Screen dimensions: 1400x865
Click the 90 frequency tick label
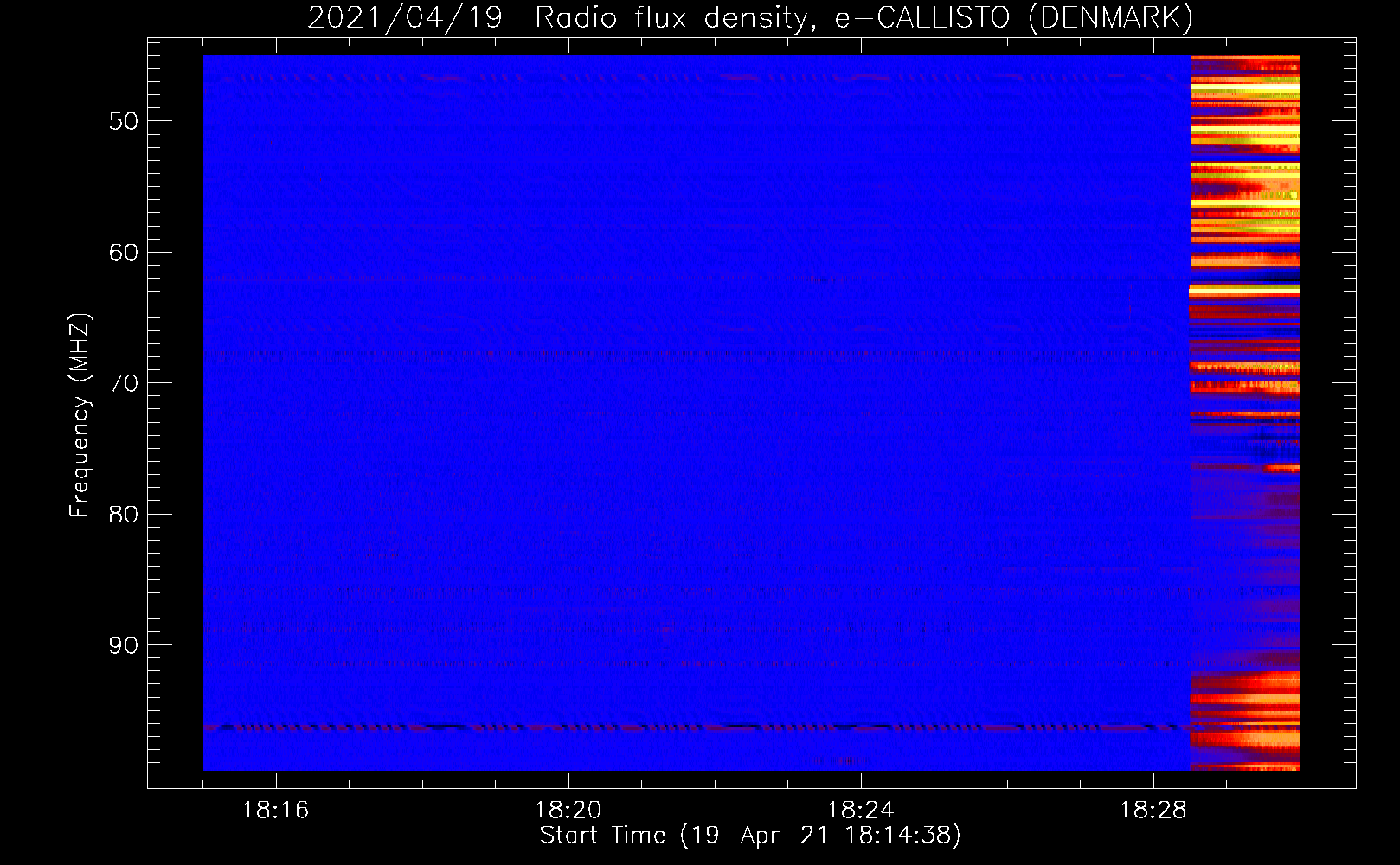[124, 645]
